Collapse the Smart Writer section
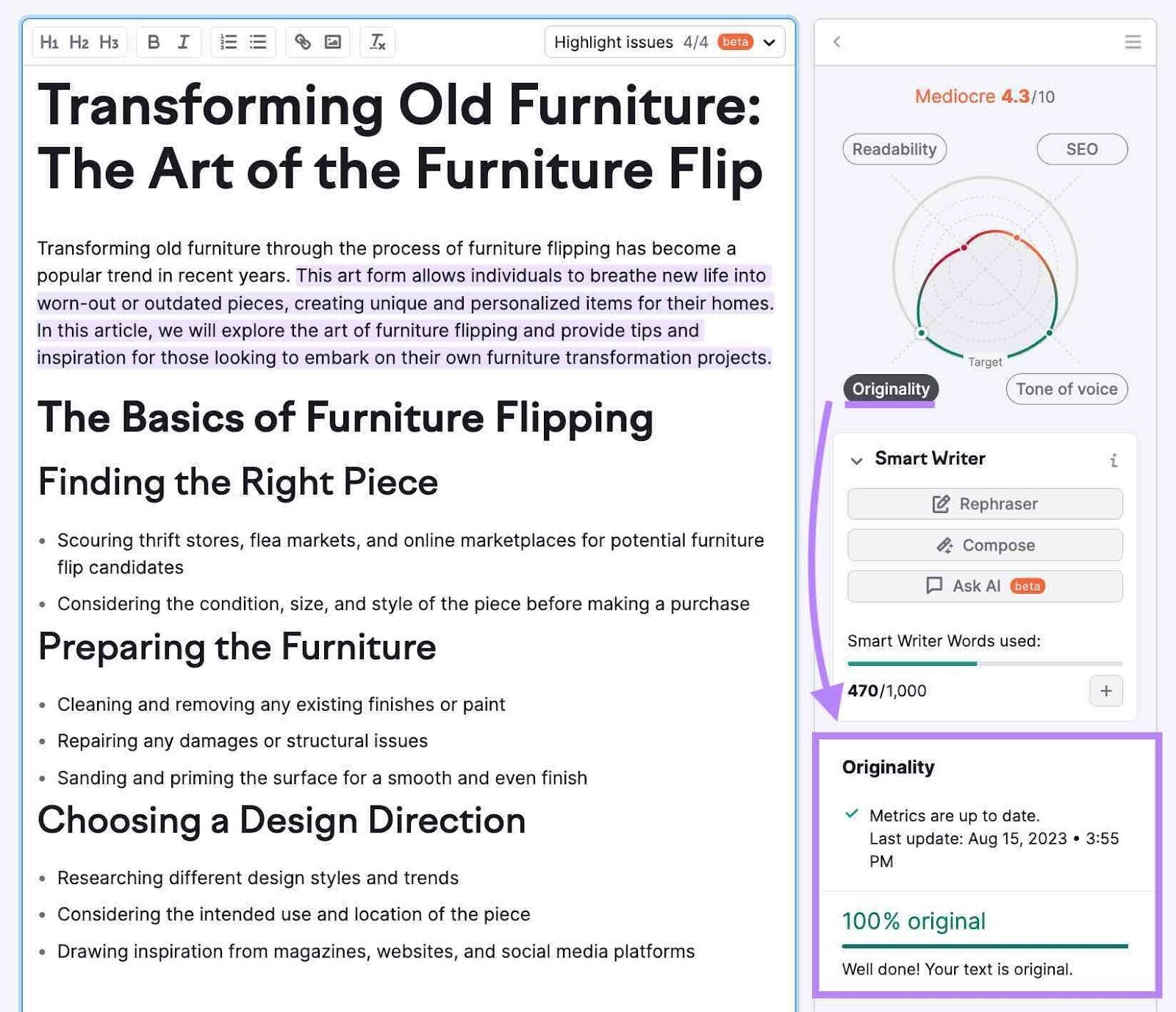This screenshot has width=1176, height=1012. tap(856, 460)
